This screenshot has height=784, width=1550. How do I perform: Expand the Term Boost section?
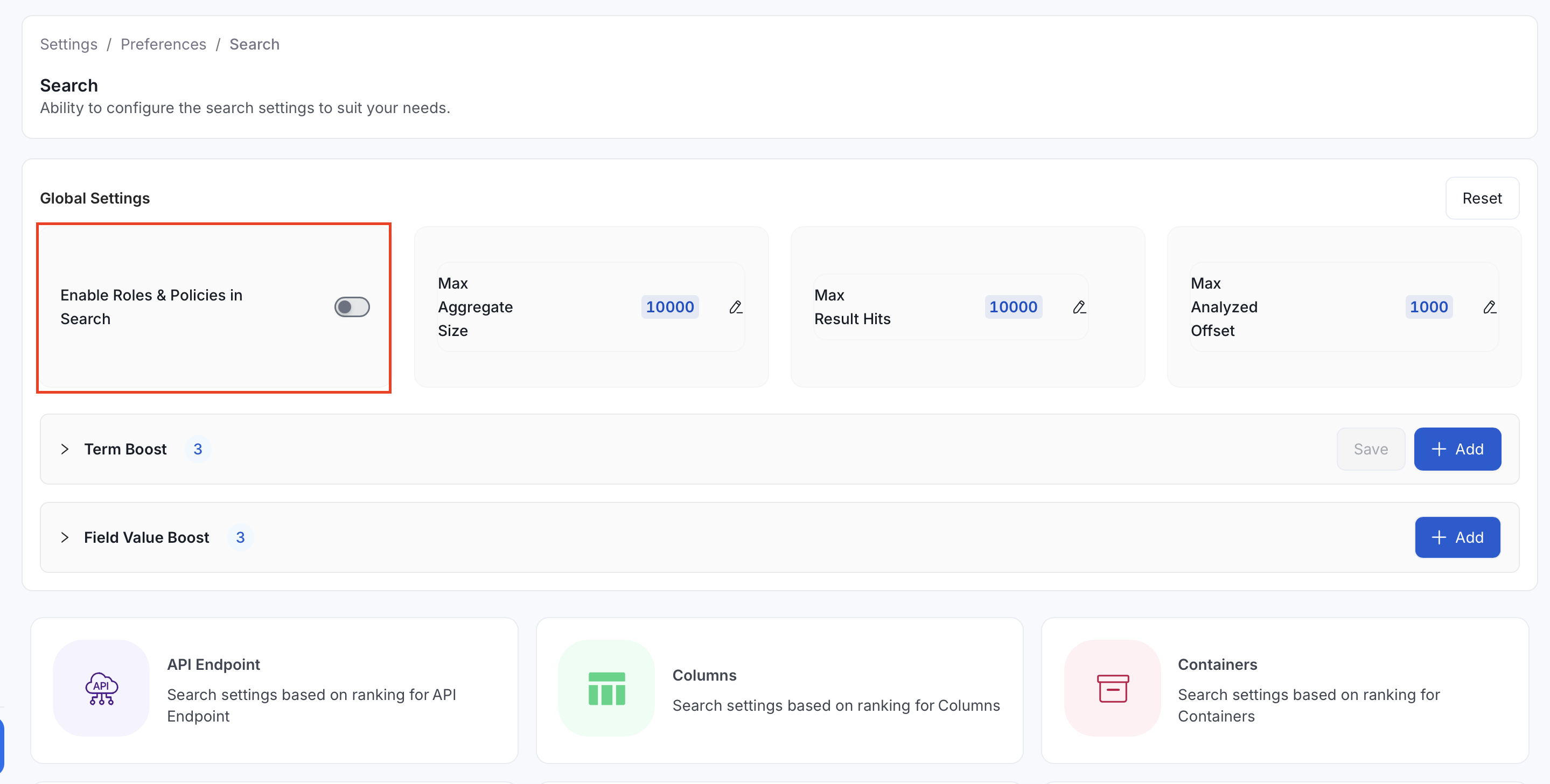pyautogui.click(x=65, y=449)
